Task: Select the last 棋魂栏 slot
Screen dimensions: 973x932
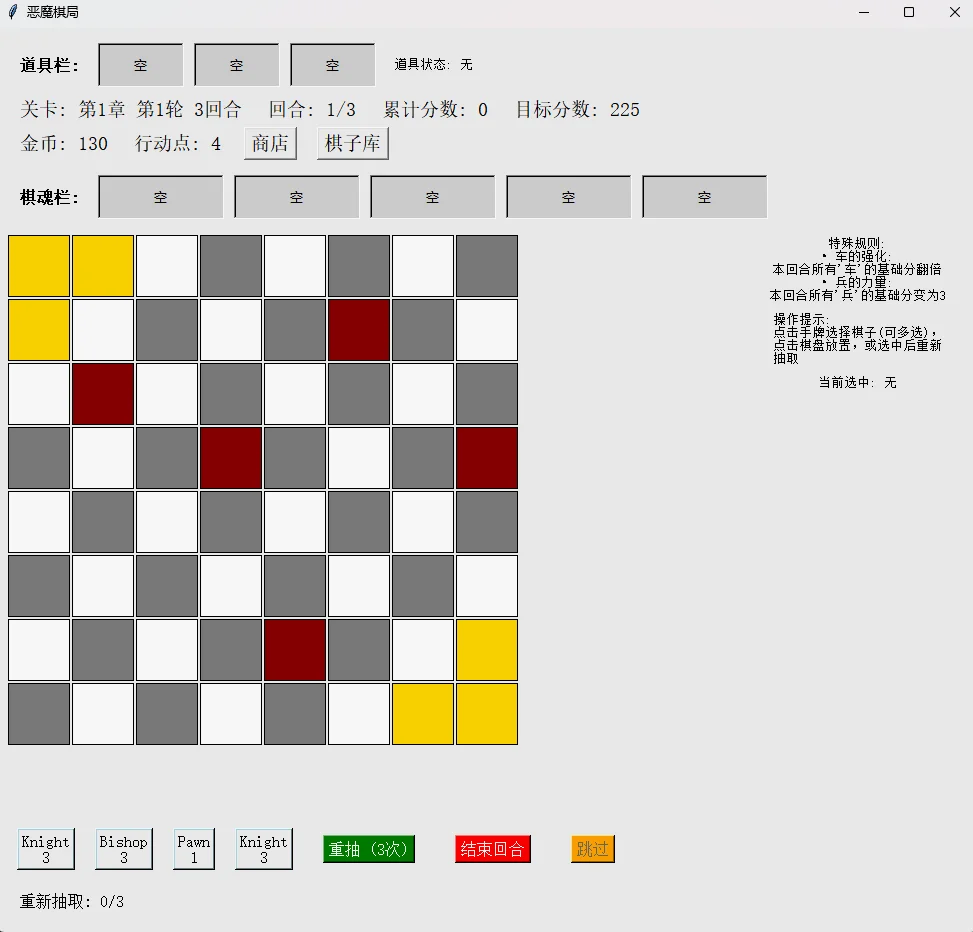Action: coord(704,197)
